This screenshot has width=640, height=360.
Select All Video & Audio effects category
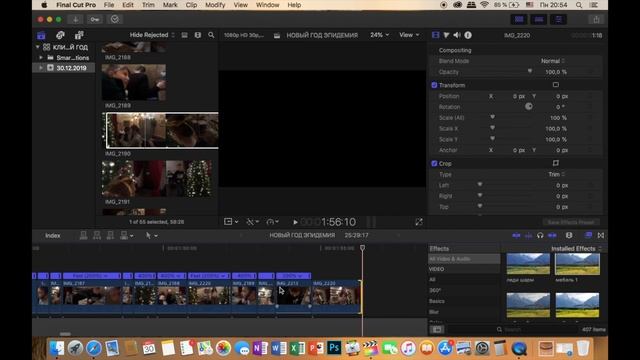point(464,259)
